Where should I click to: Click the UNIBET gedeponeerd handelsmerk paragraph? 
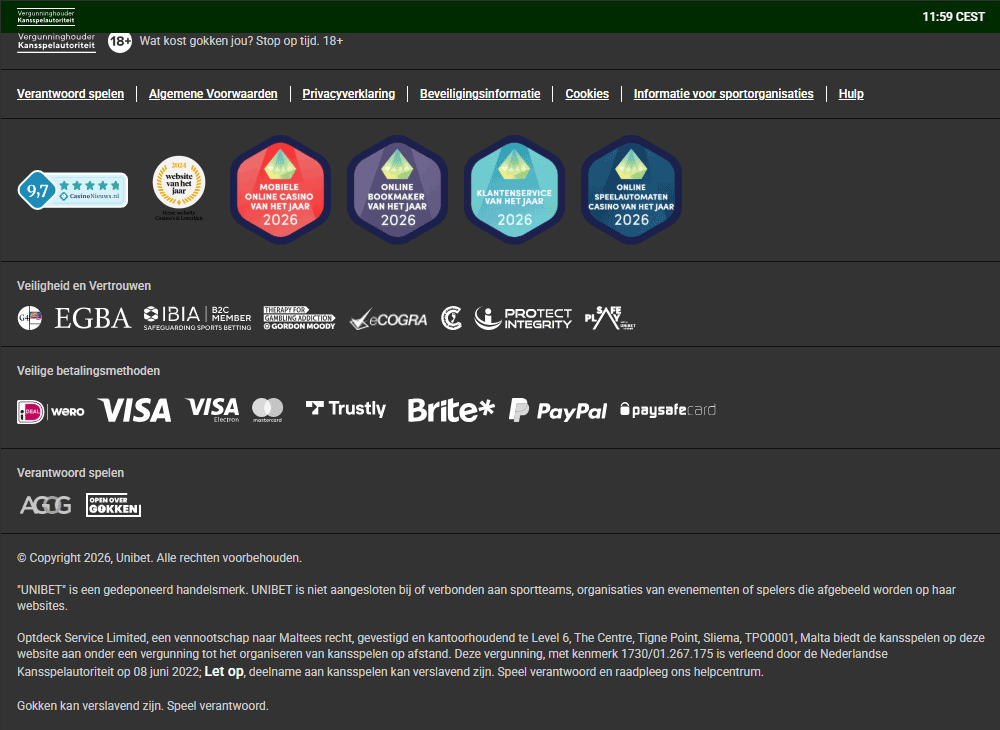(486, 597)
